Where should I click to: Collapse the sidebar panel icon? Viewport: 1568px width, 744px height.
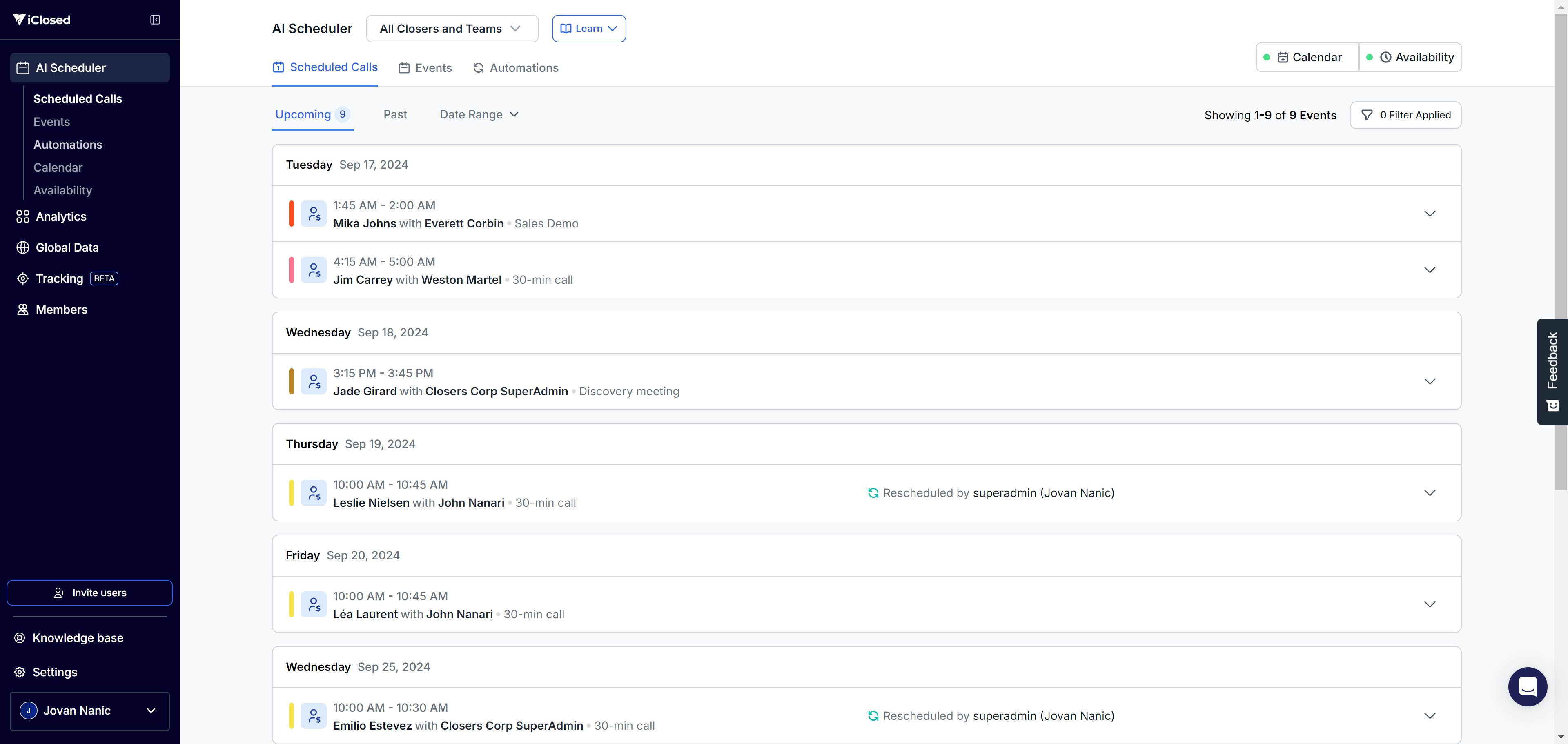(x=155, y=20)
